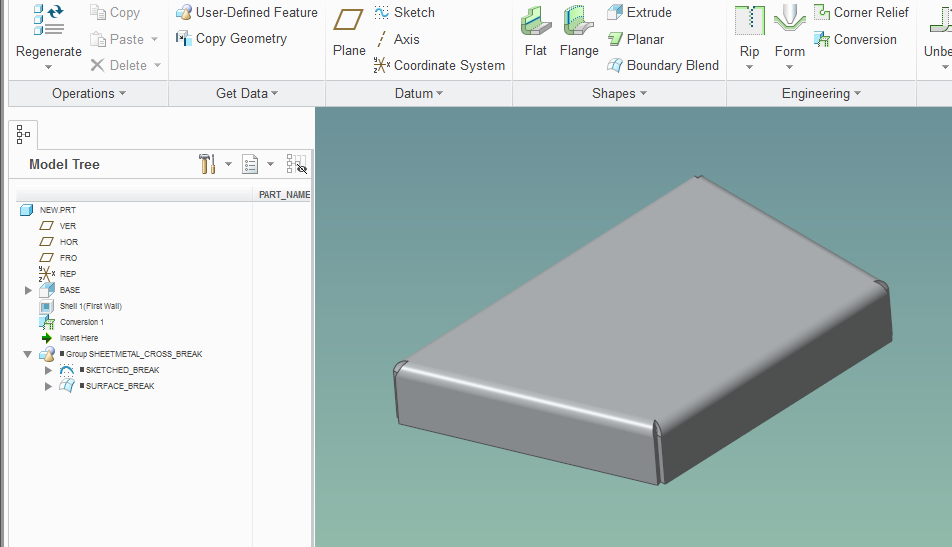Expand the SKETCHED_BREAK feature

pos(47,370)
